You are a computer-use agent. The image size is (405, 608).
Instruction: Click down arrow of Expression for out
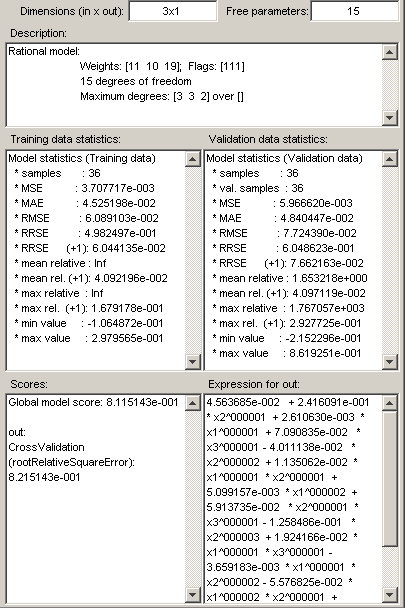point(390,594)
